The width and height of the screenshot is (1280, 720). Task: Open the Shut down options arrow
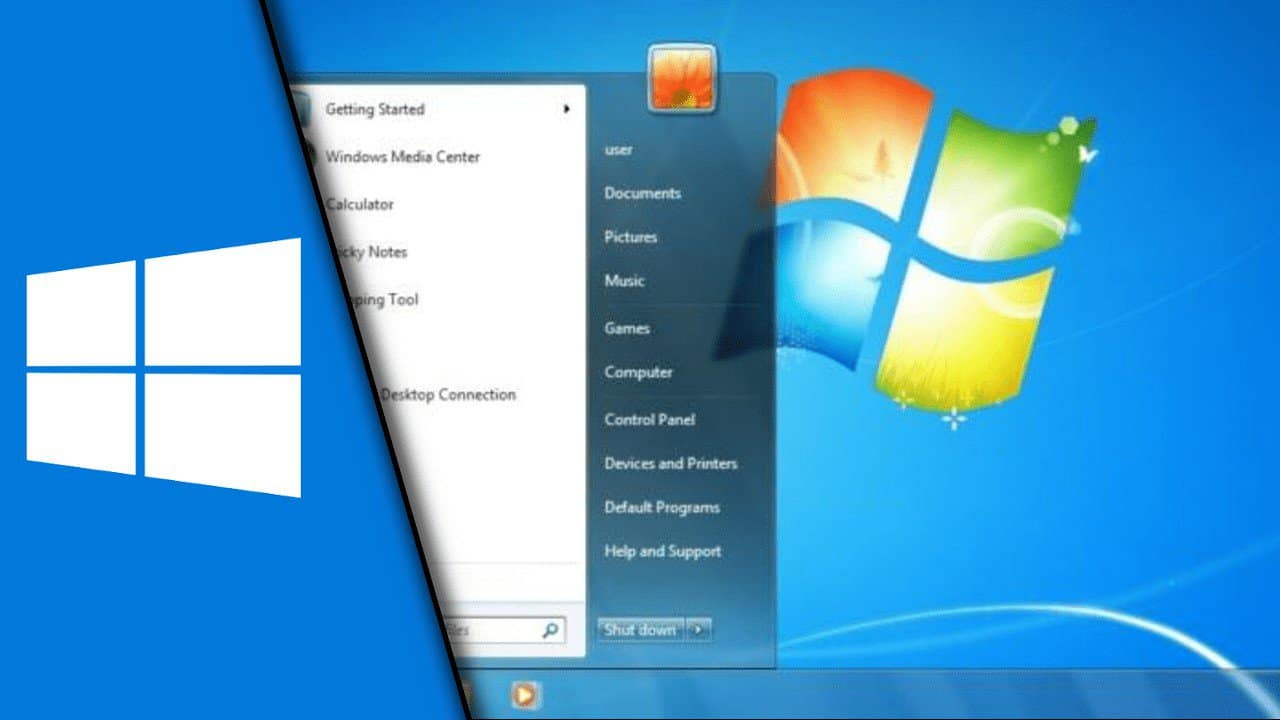[x=700, y=630]
